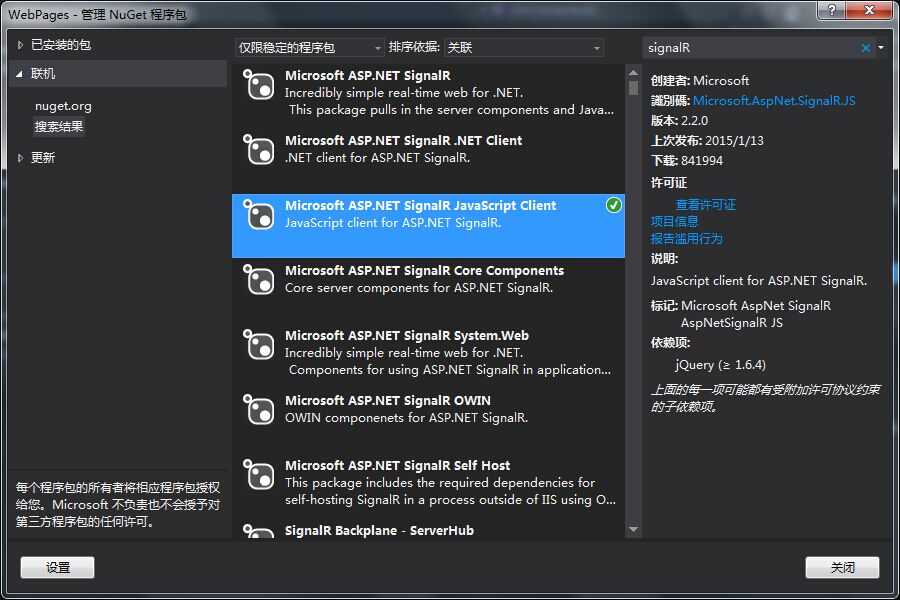Click the SignalR Backplane ServerHub package icon

(x=259, y=531)
